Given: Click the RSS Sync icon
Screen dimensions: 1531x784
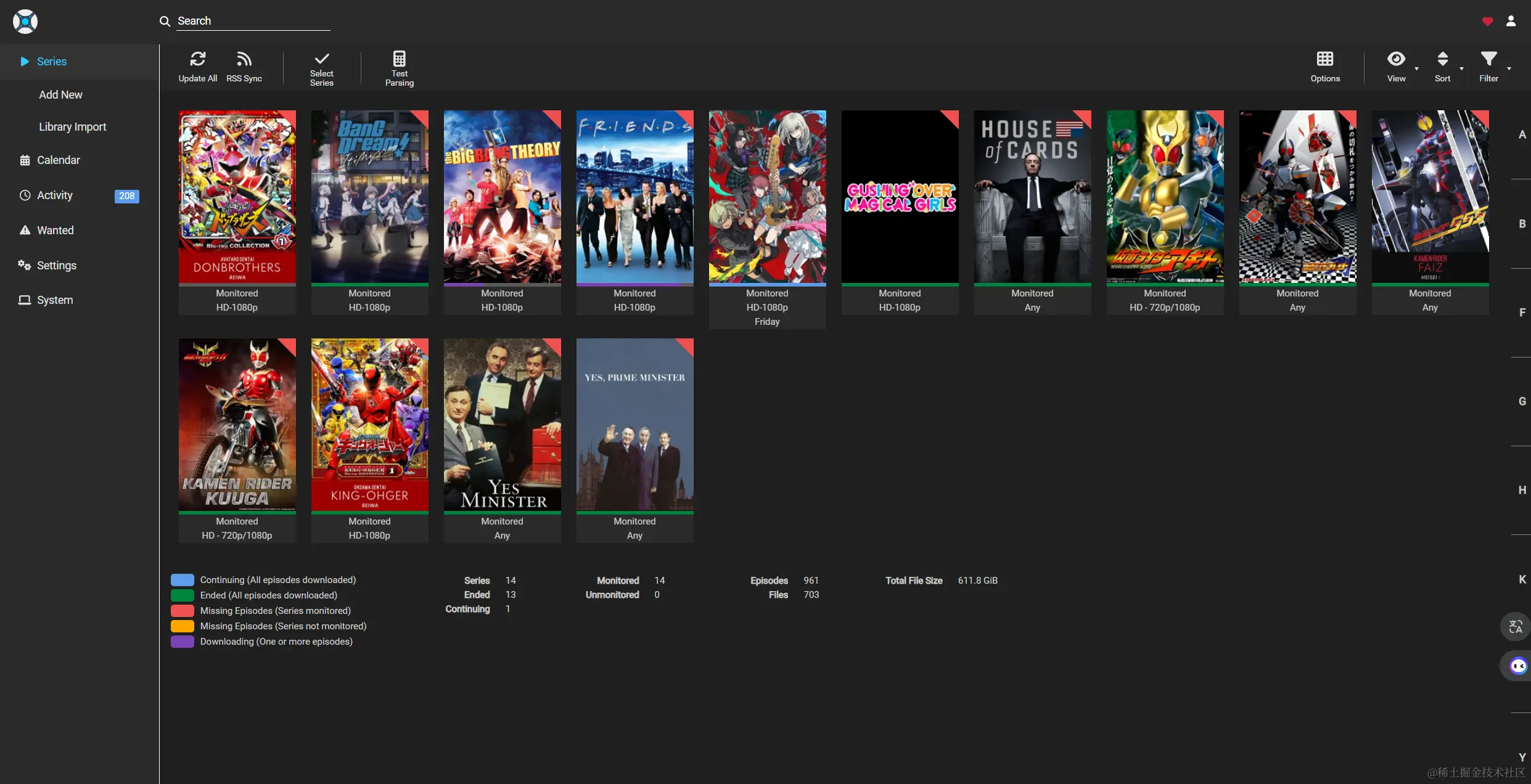Looking at the screenshot, I should [x=244, y=59].
